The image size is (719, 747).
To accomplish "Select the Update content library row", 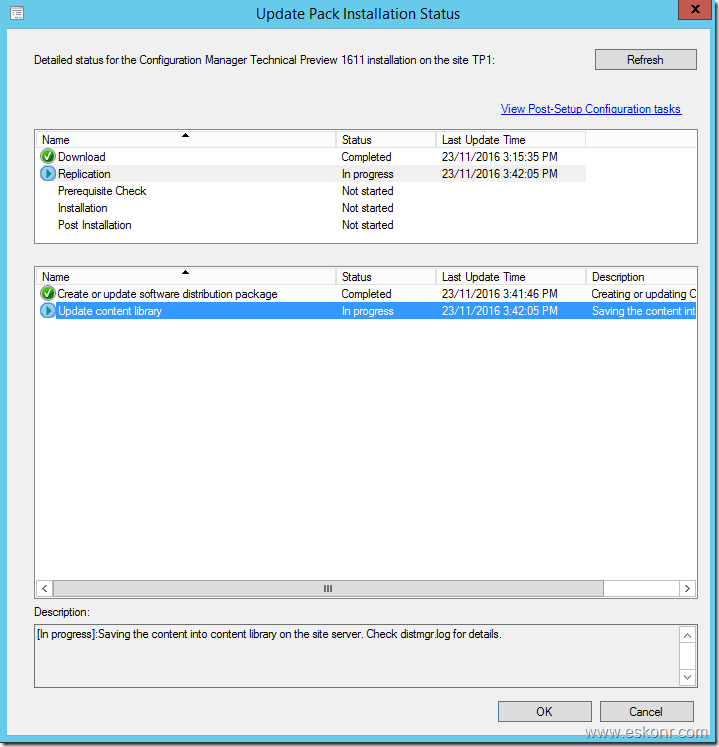I will click(367, 311).
